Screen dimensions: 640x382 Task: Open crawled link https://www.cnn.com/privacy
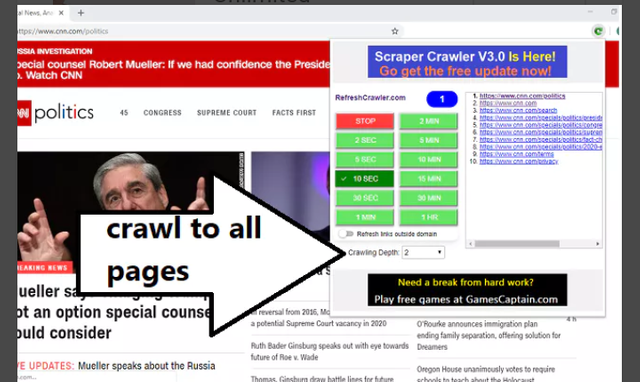[x=518, y=162]
